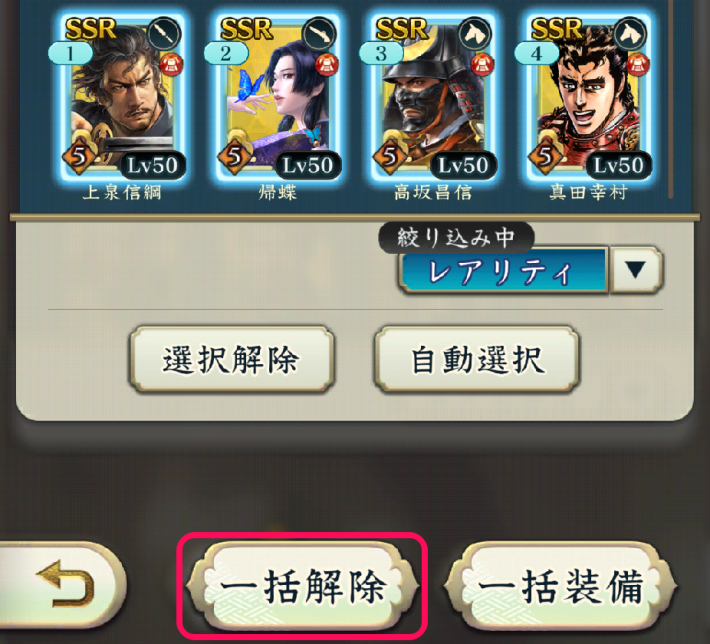
Task: Toggle selection number 2 badge on 帰蝶
Action: 226,53
